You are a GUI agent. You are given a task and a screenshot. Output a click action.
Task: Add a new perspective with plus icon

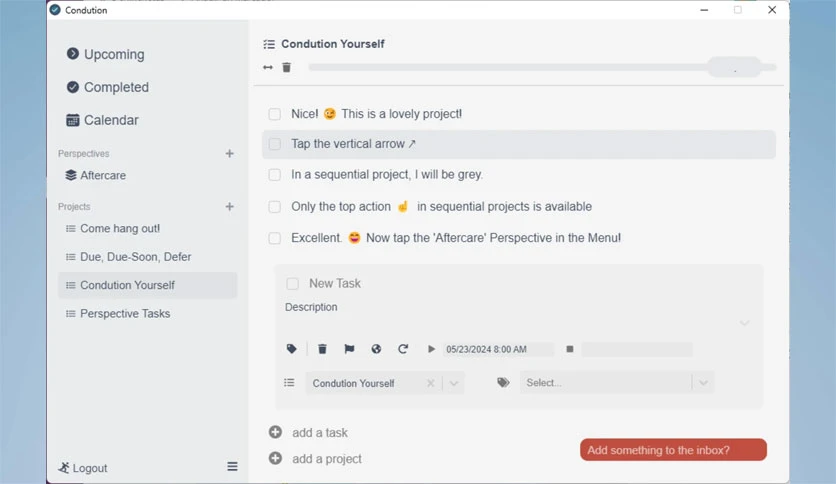coord(229,154)
